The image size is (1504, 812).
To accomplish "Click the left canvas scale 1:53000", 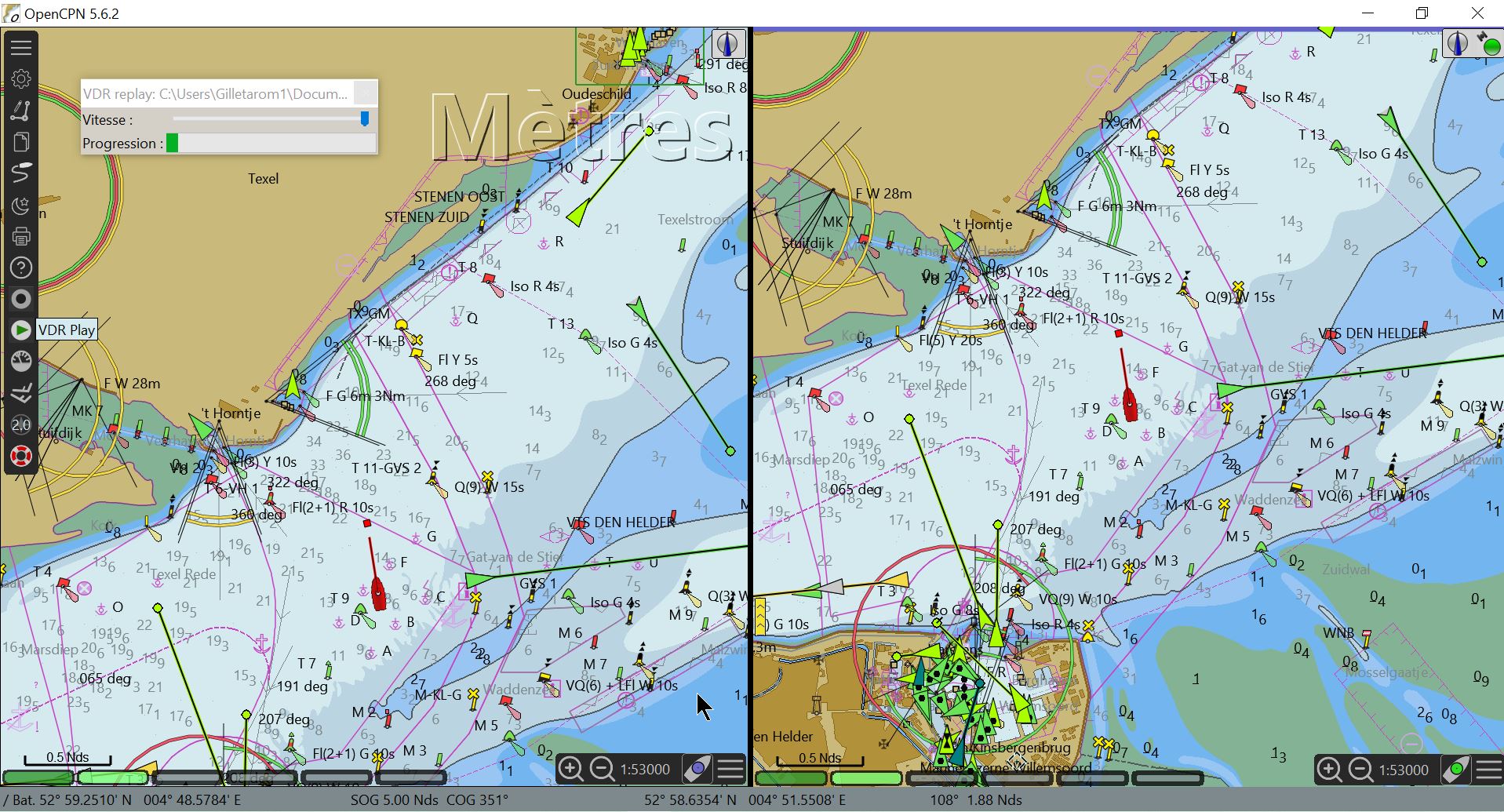I will click(x=645, y=770).
